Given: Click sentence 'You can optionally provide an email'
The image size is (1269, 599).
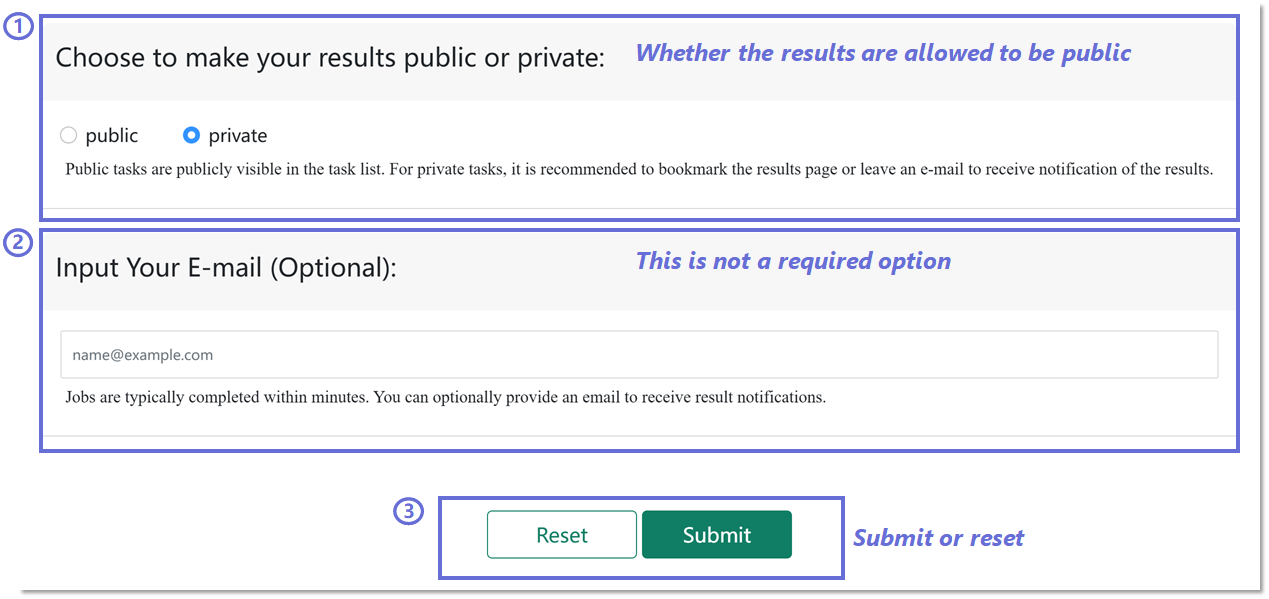Looking at the screenshot, I should pyautogui.click(x=600, y=397).
